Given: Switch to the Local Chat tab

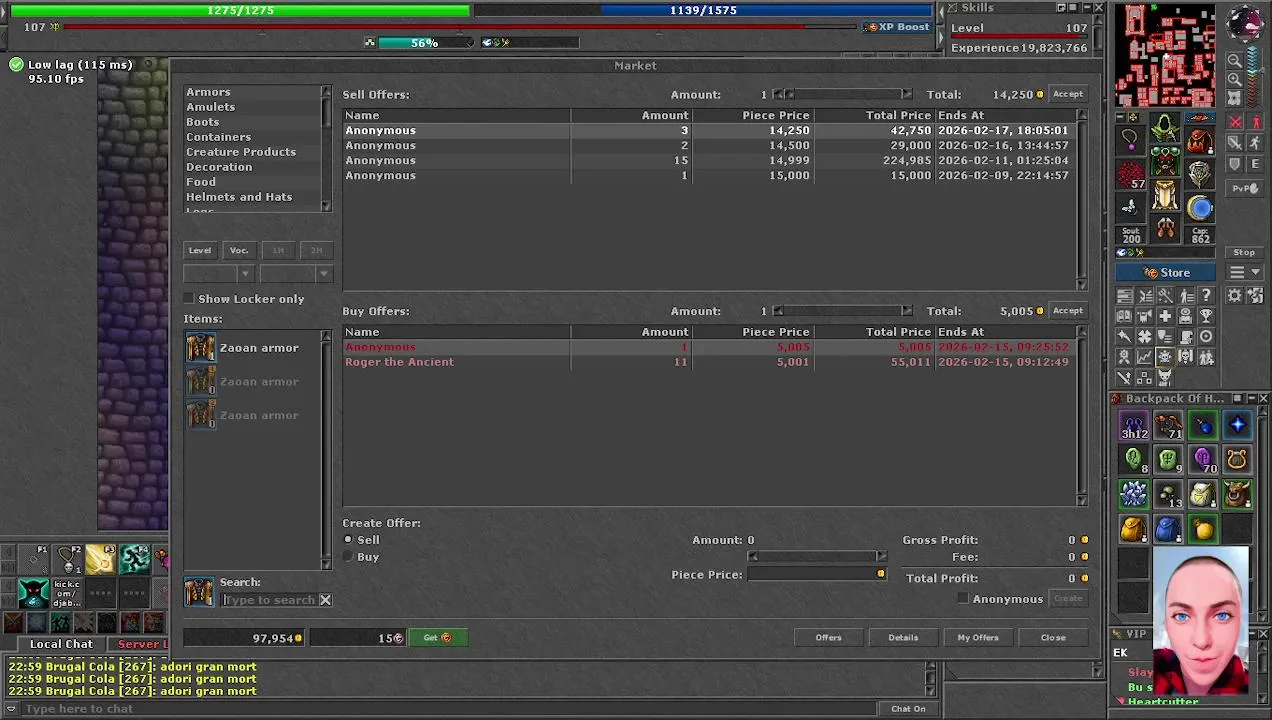Looking at the screenshot, I should pos(61,644).
